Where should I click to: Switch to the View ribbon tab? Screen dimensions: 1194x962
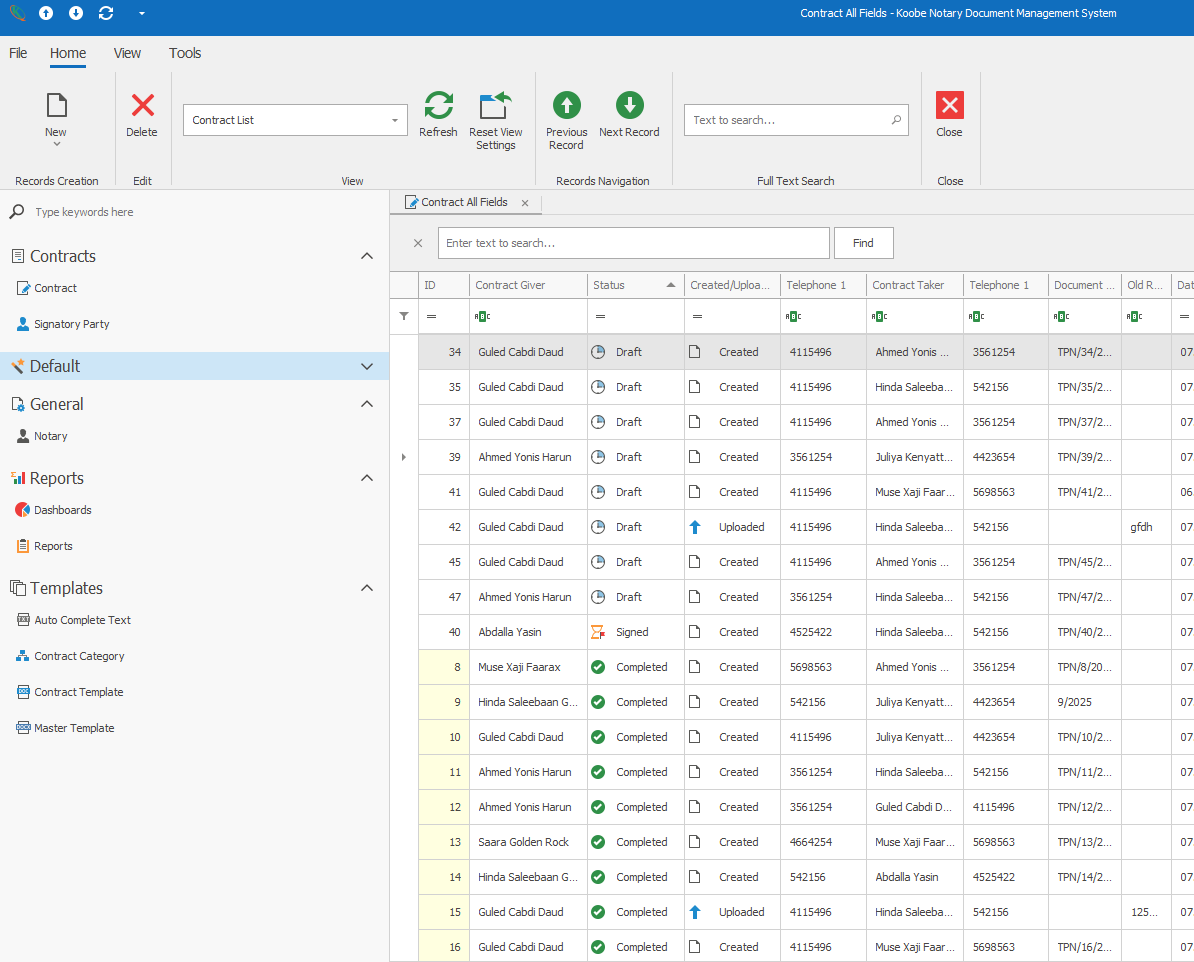click(127, 53)
